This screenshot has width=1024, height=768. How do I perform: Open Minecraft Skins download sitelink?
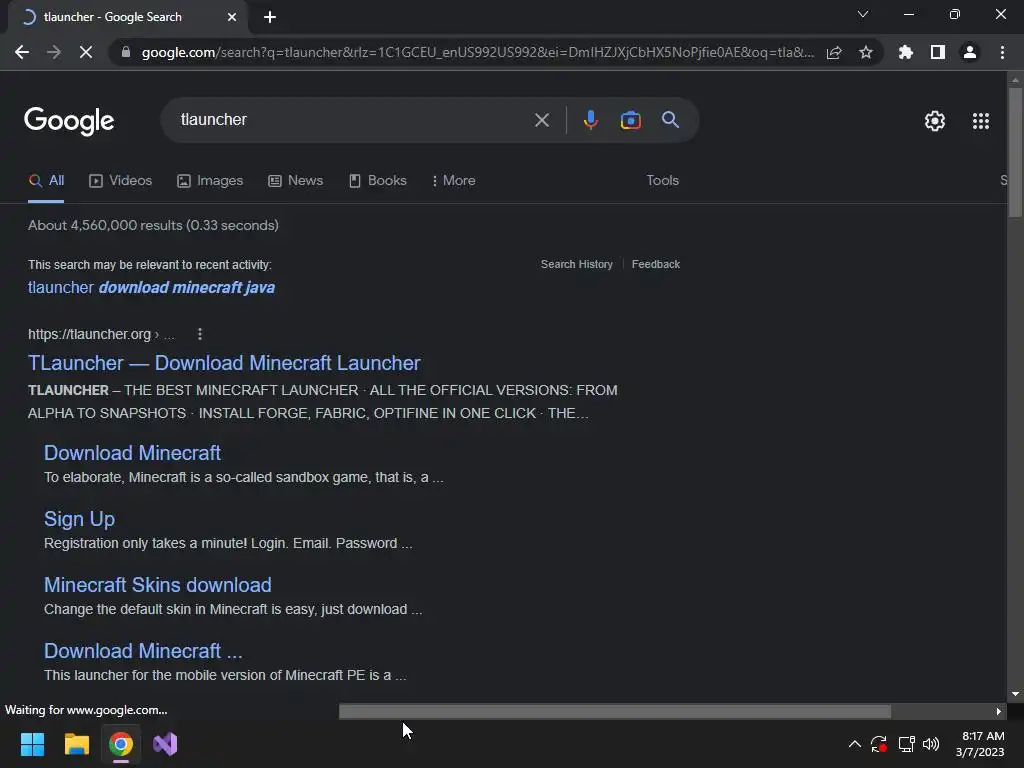[x=157, y=584]
